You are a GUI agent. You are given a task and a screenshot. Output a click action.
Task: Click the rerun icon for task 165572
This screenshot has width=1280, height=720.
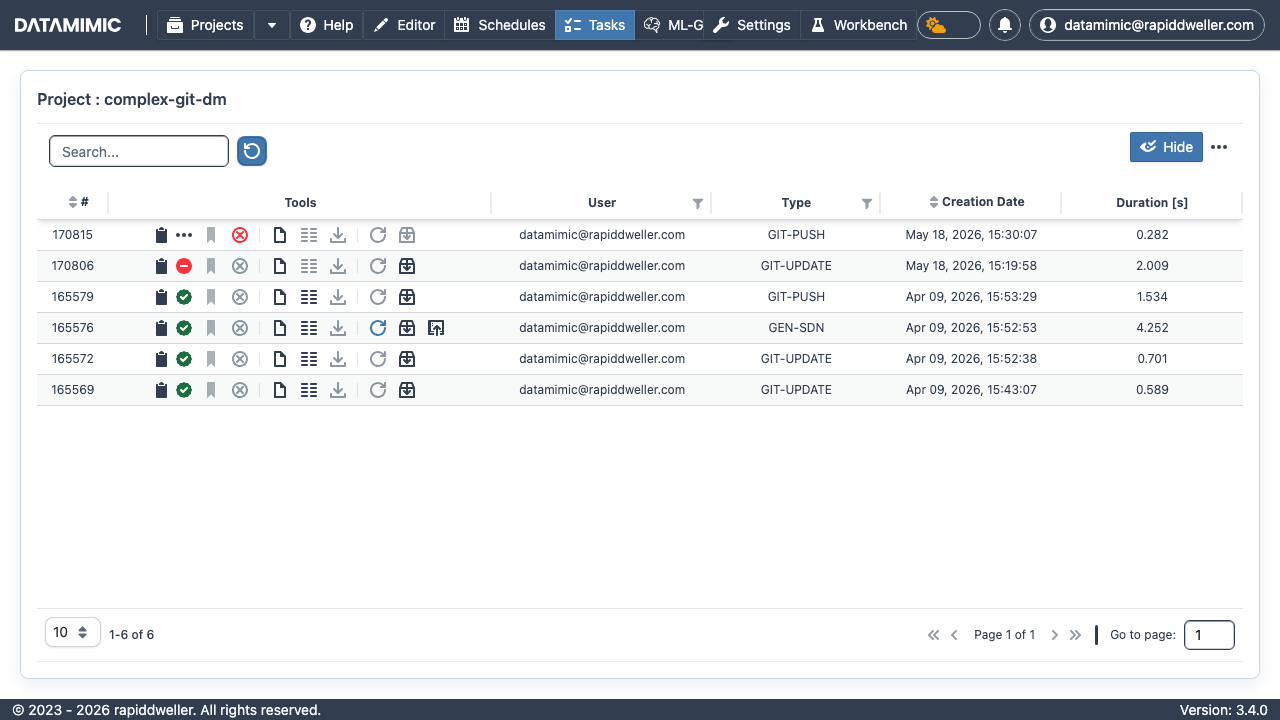click(378, 359)
